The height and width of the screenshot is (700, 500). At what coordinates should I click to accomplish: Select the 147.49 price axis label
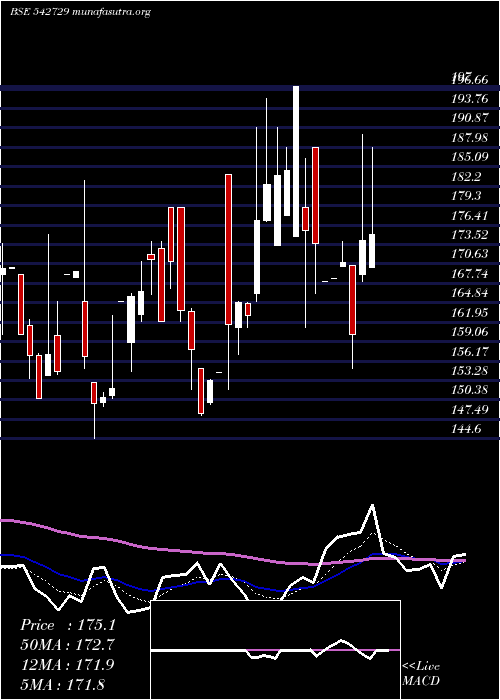[x=470, y=409]
